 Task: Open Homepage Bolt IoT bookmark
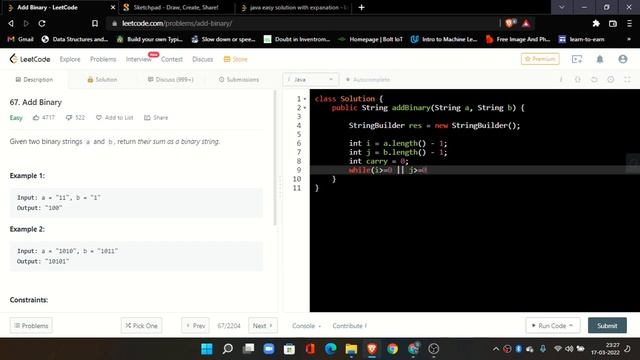coord(371,39)
